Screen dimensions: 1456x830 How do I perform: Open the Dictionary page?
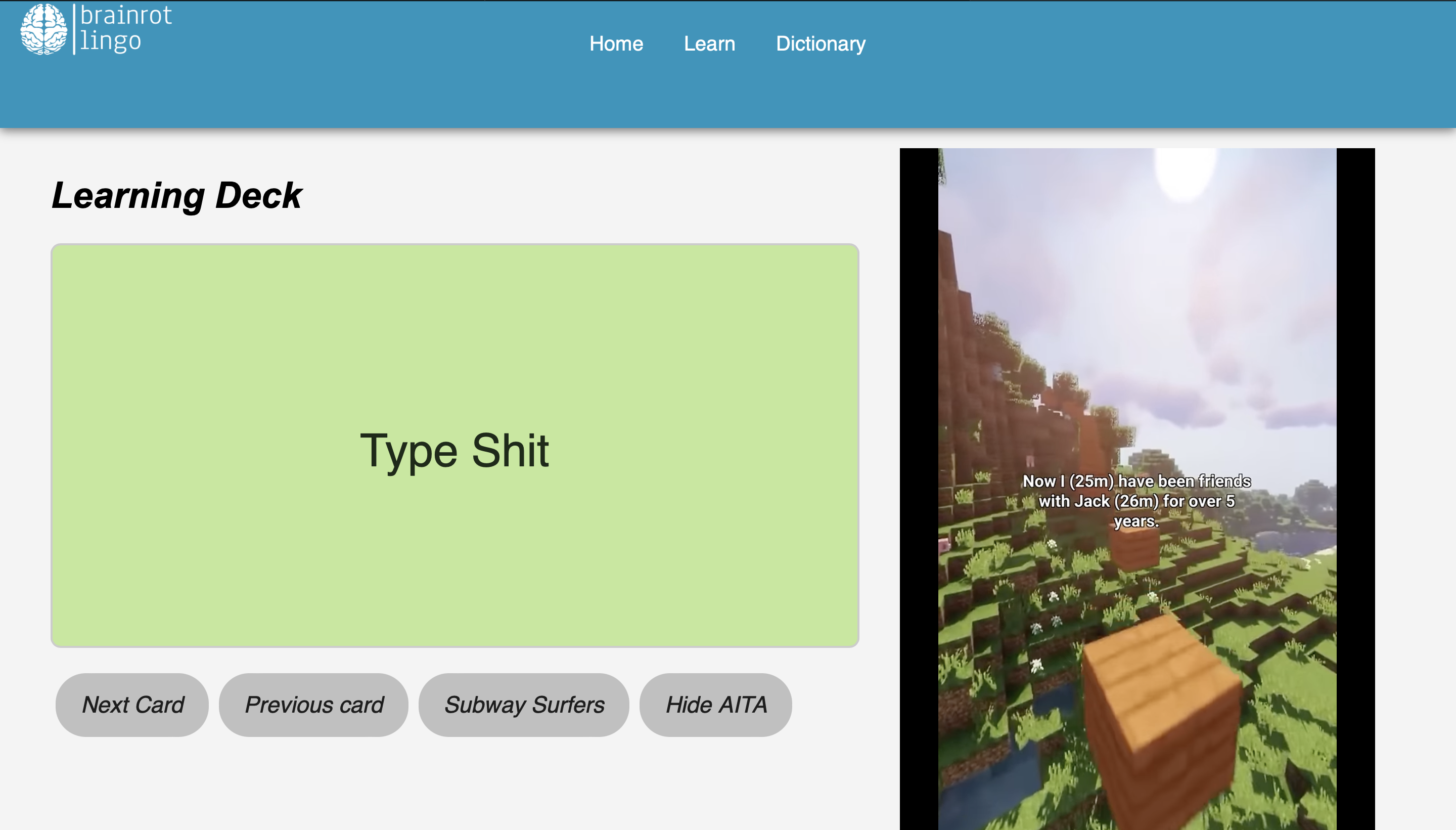coord(821,44)
